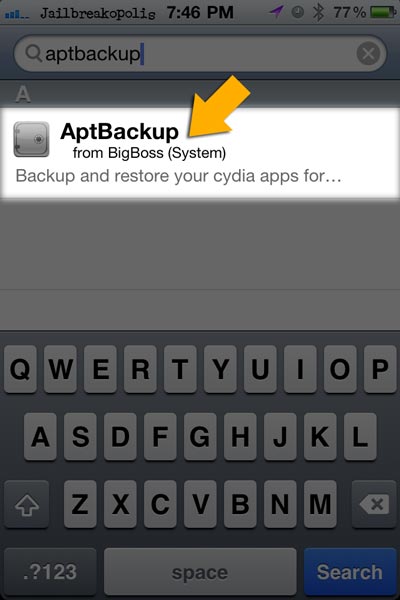Tap the Bluetooth status bar icon
The width and height of the screenshot is (400, 600).
pos(318,12)
